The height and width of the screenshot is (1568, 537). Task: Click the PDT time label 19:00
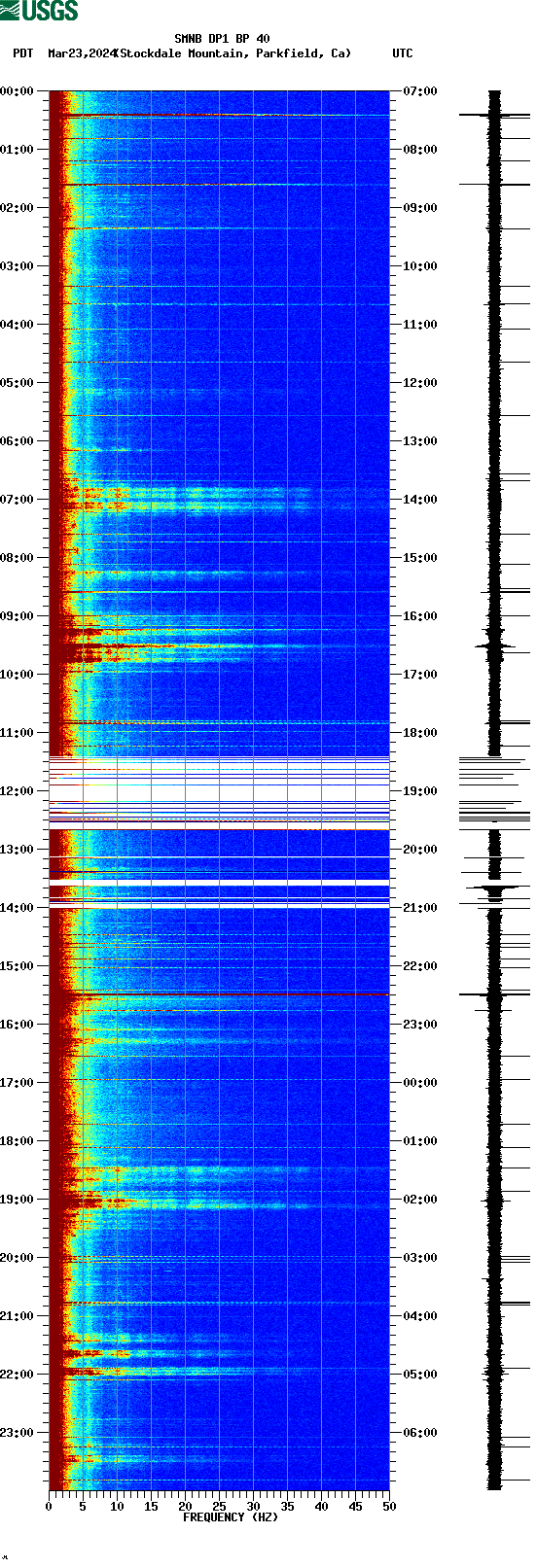tap(18, 1200)
